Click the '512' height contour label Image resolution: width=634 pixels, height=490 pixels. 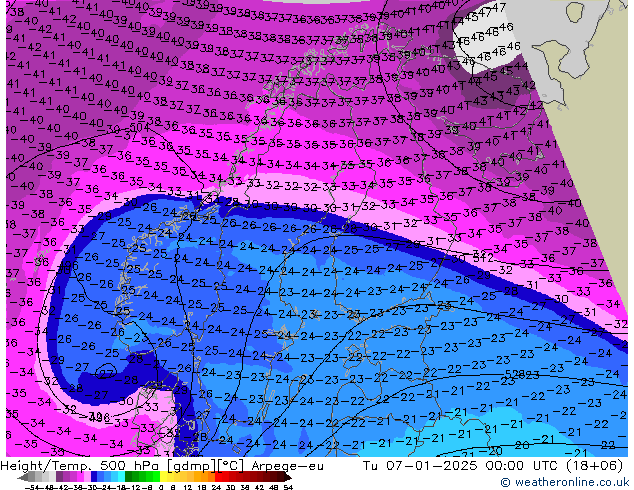[x=483, y=257]
